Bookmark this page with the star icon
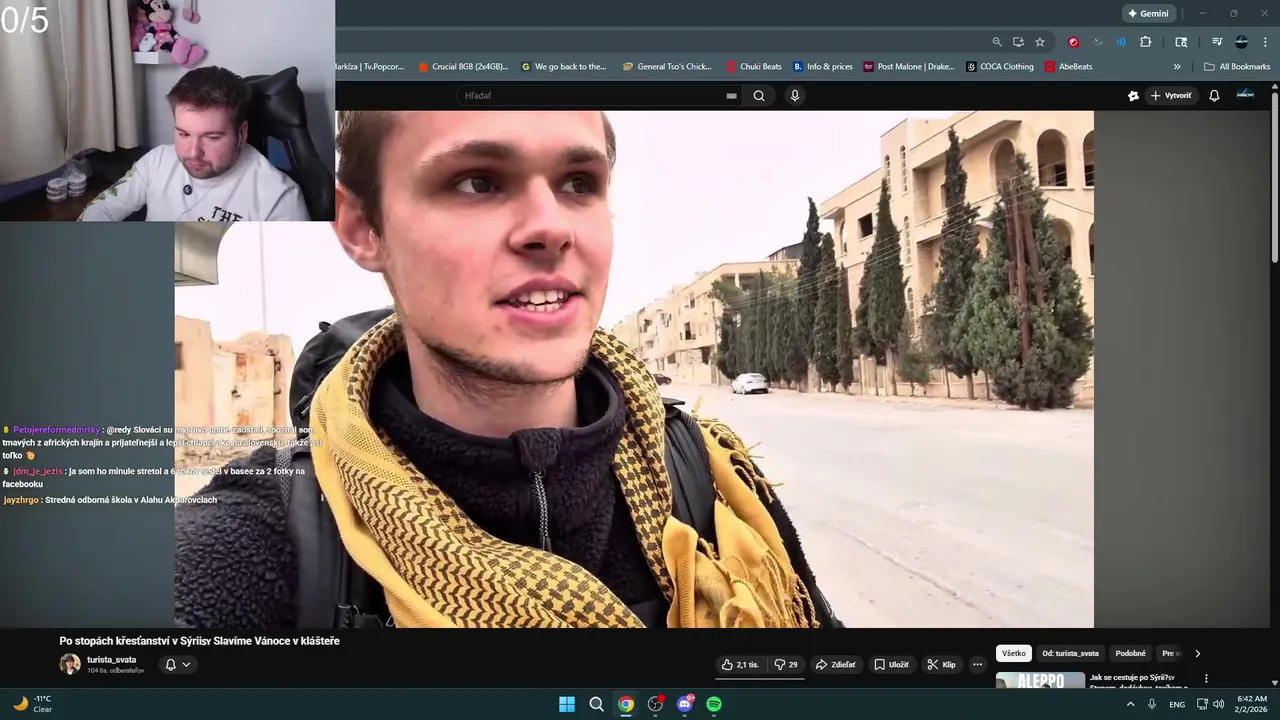Screen dimensions: 1280x720 coord(1040,42)
